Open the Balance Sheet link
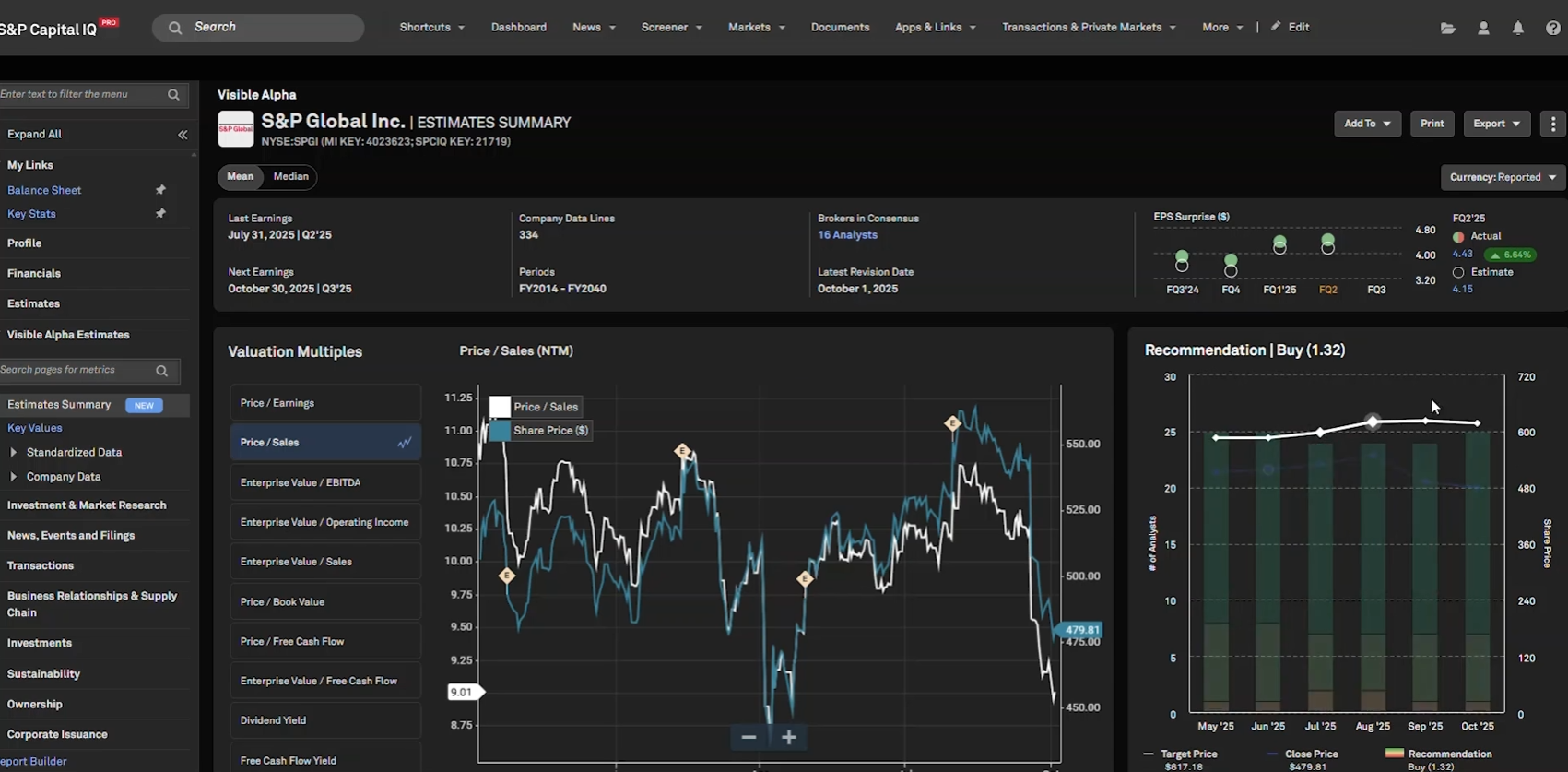The image size is (1568, 772). pos(44,190)
